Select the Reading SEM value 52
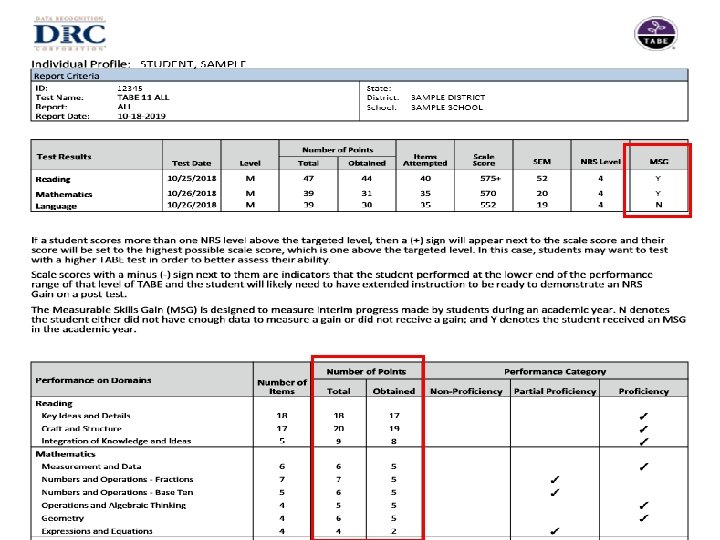 point(542,178)
